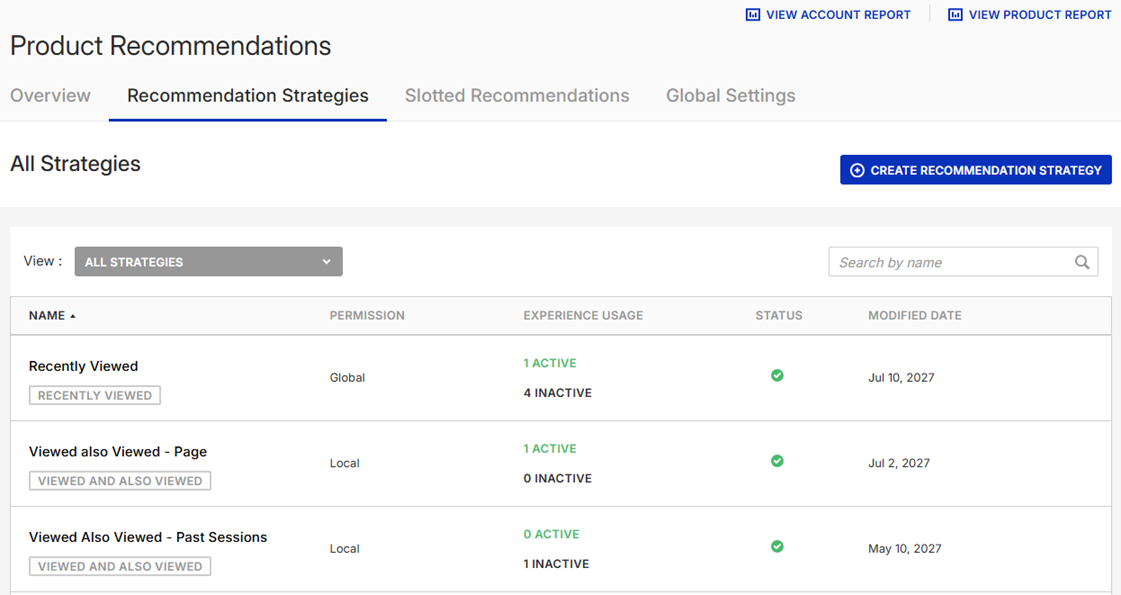Click the View Account Report chart icon
This screenshot has height=595, width=1121.
coord(753,15)
